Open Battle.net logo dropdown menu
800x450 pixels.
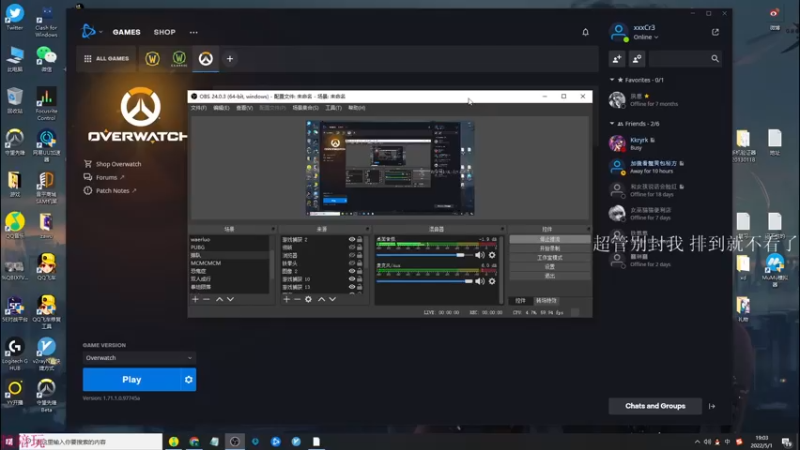pyautogui.click(x=92, y=32)
